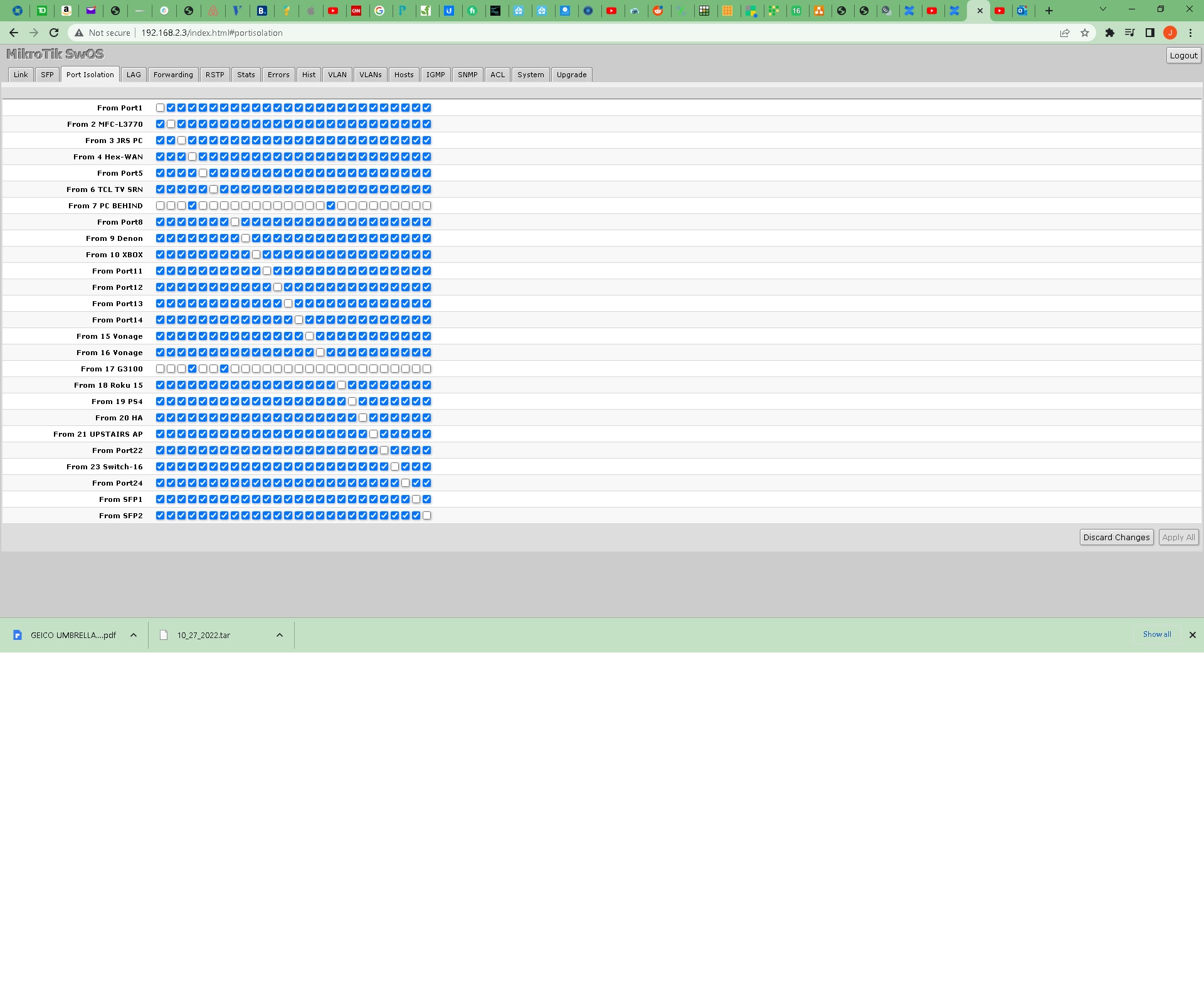1204x985 pixels.
Task: Open the Amazon browser tab
Action: (x=66, y=10)
